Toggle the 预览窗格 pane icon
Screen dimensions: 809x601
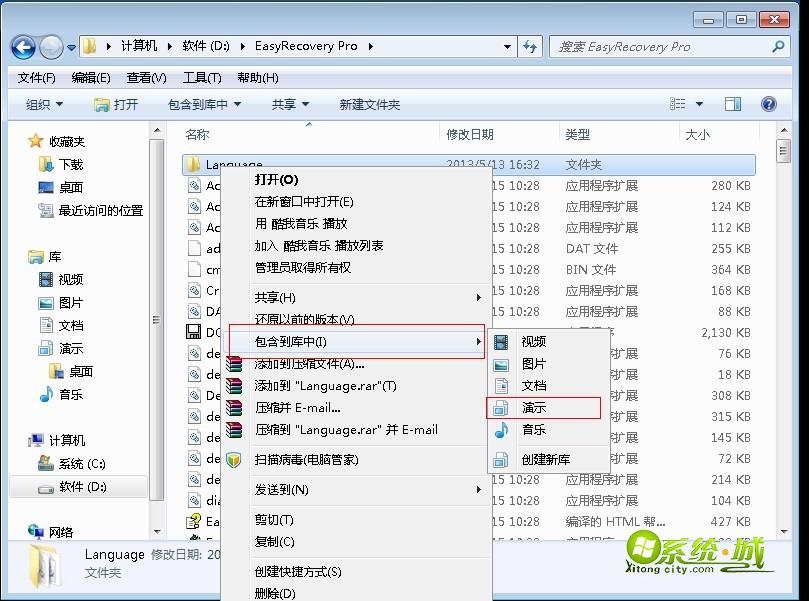(x=734, y=103)
